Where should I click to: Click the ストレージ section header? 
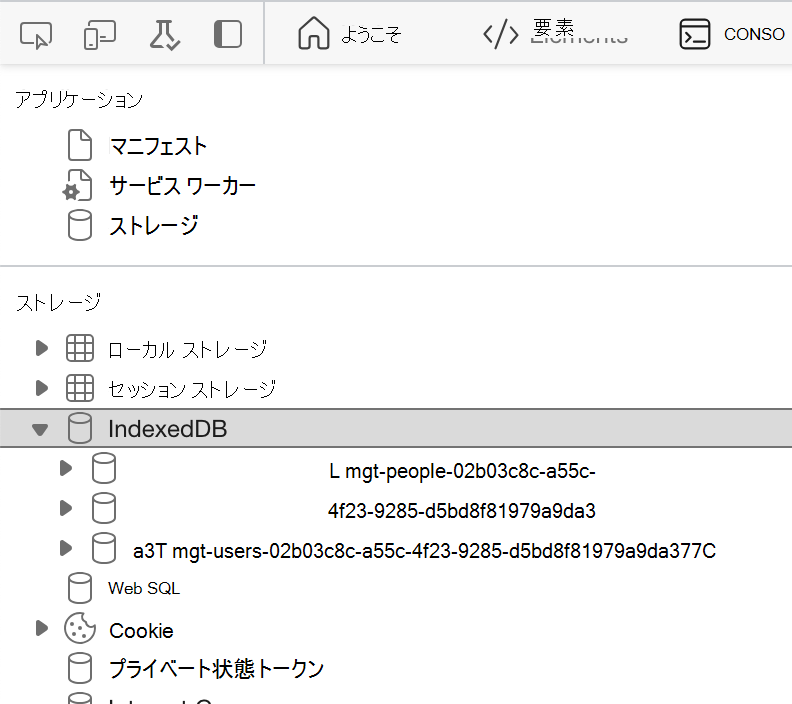[58, 302]
